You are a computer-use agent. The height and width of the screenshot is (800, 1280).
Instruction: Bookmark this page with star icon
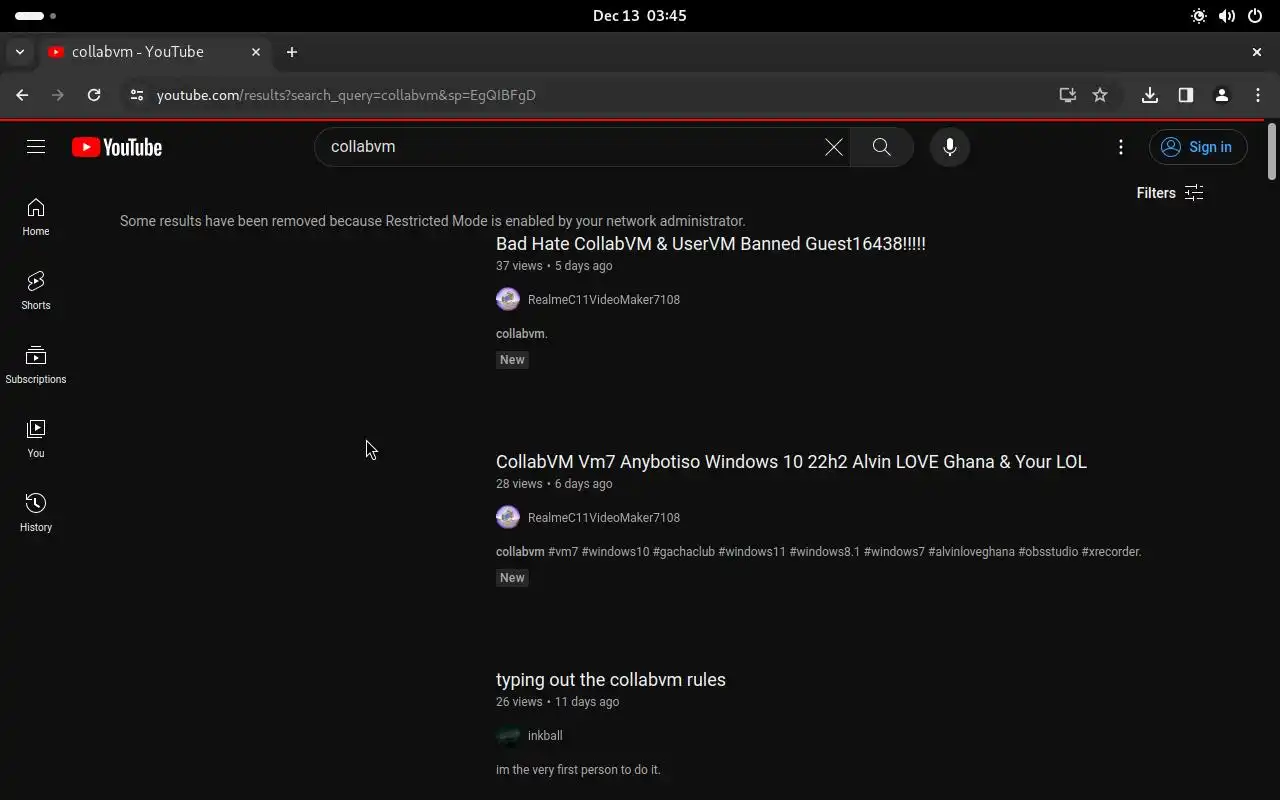point(1100,95)
